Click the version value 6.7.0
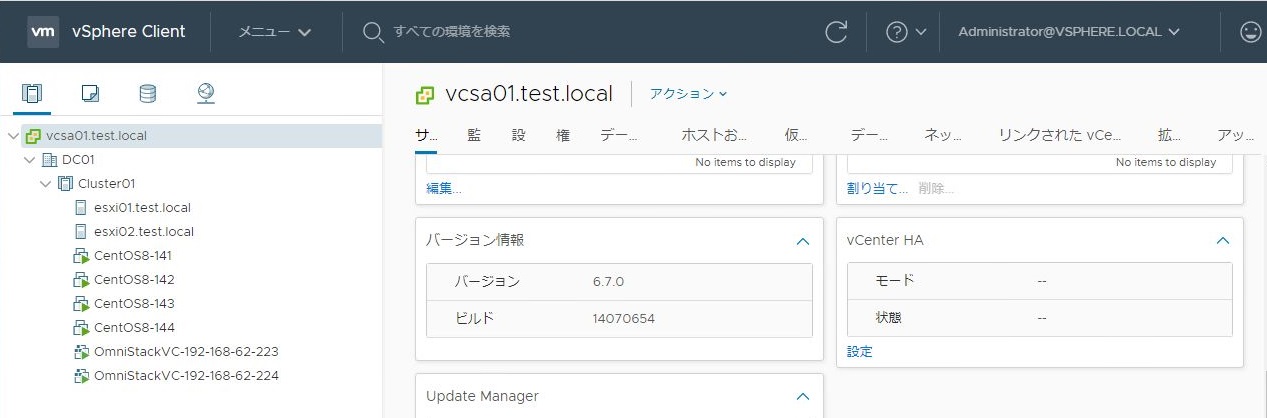1267x418 pixels. [x=608, y=282]
